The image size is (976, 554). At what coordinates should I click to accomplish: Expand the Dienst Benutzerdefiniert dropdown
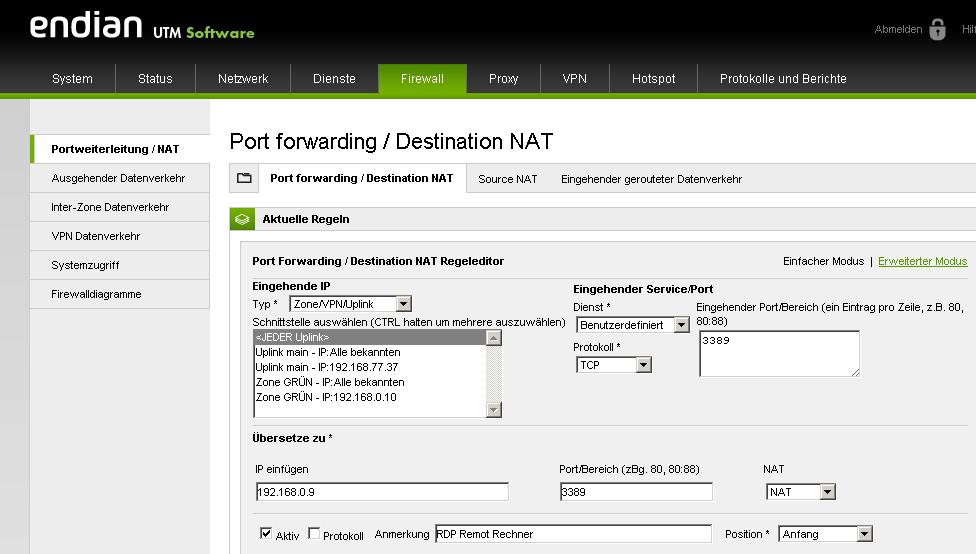click(632, 325)
